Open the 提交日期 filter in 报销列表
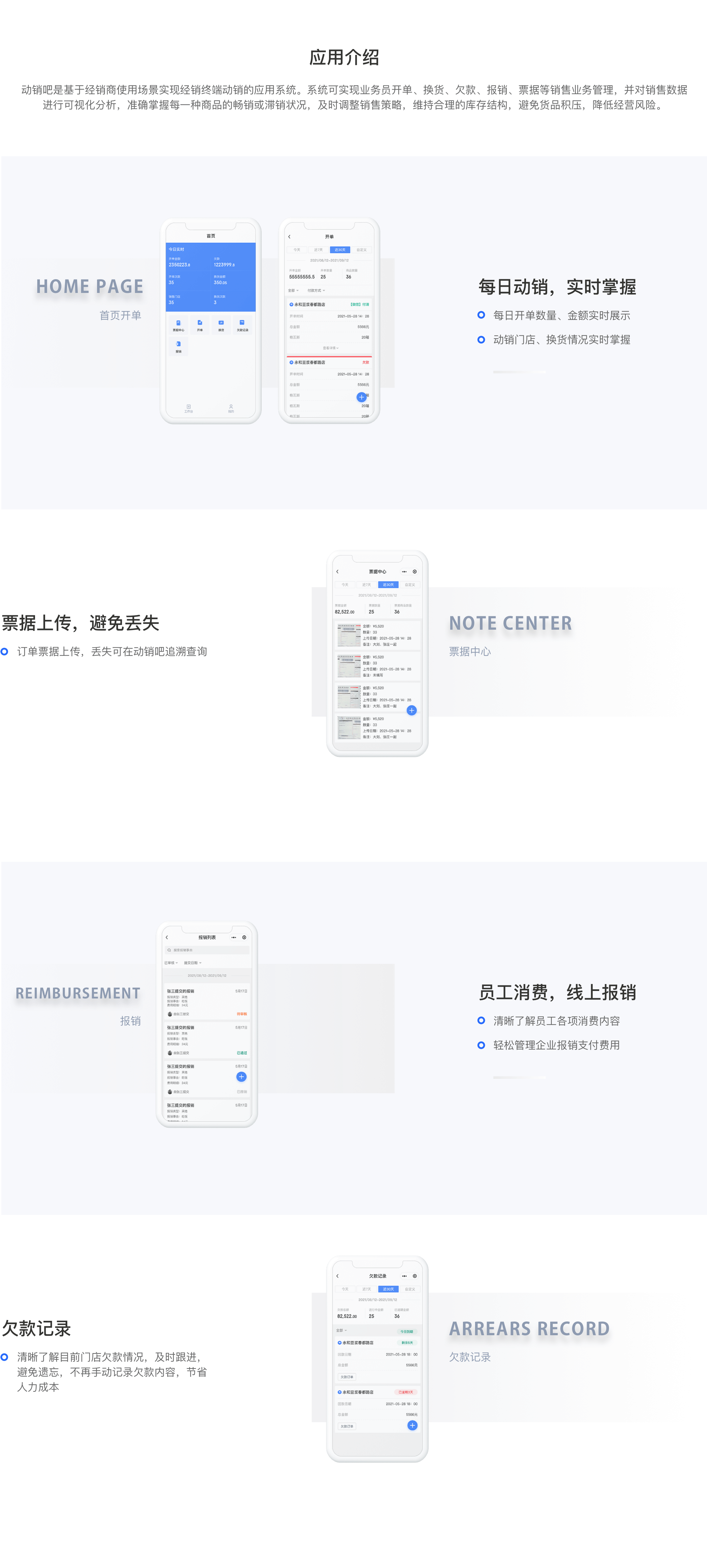 192,963
